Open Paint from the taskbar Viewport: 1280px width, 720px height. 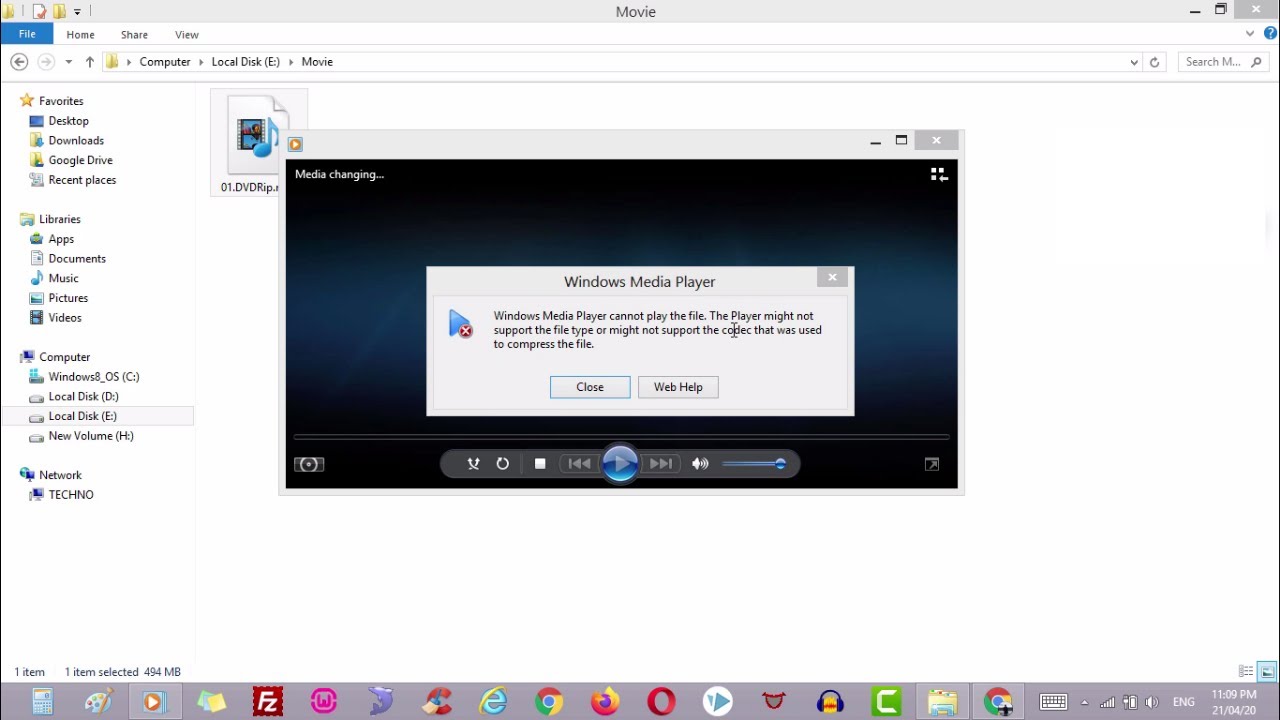98,702
